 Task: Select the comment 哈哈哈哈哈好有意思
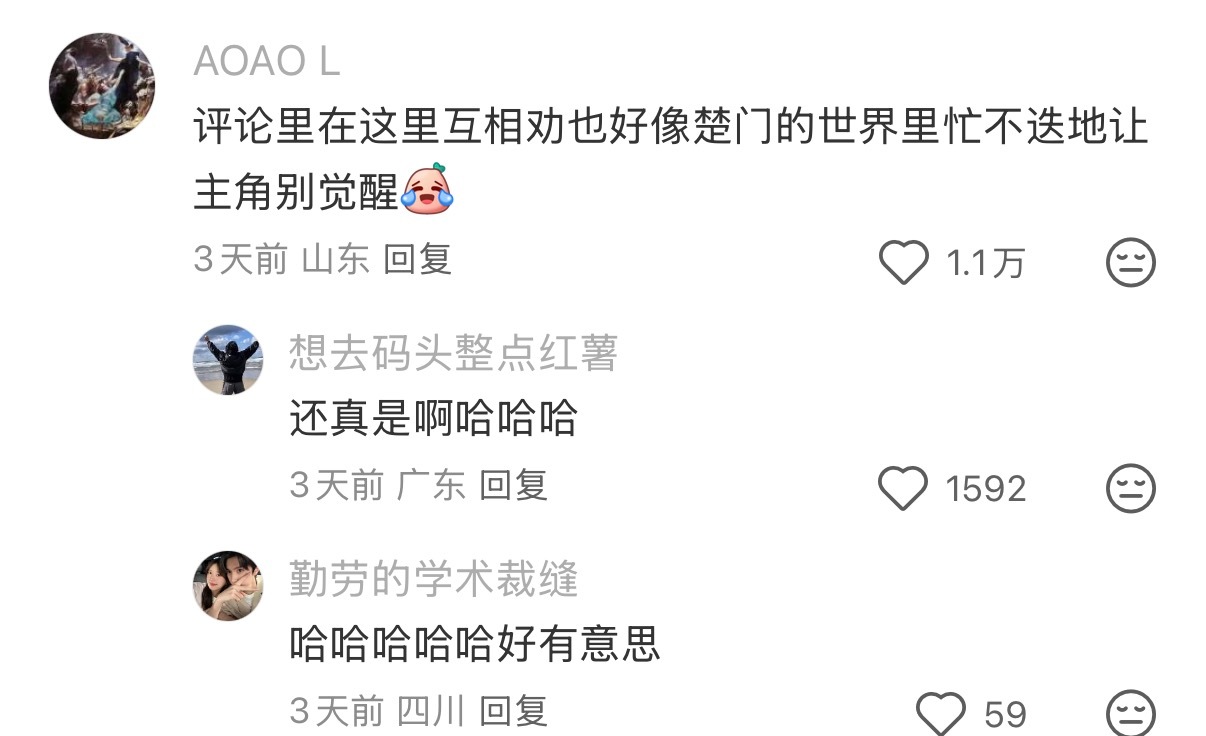[x=475, y=643]
